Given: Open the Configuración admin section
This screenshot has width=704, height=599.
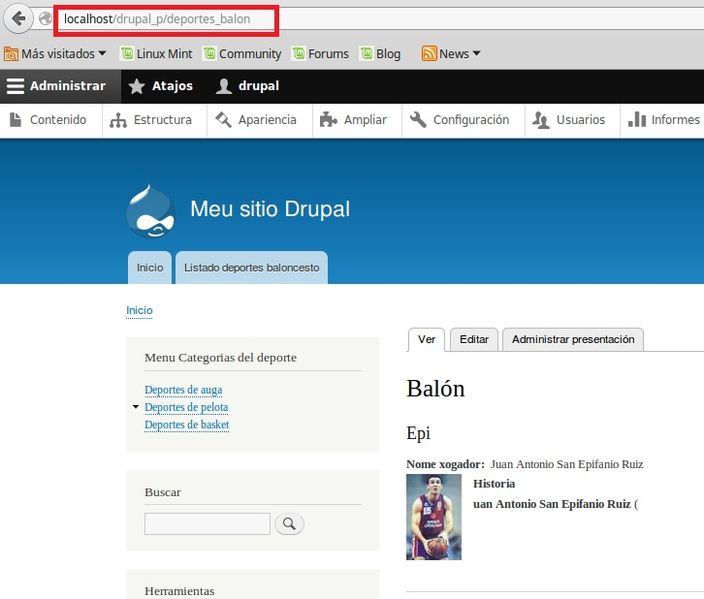Looking at the screenshot, I should click(460, 120).
